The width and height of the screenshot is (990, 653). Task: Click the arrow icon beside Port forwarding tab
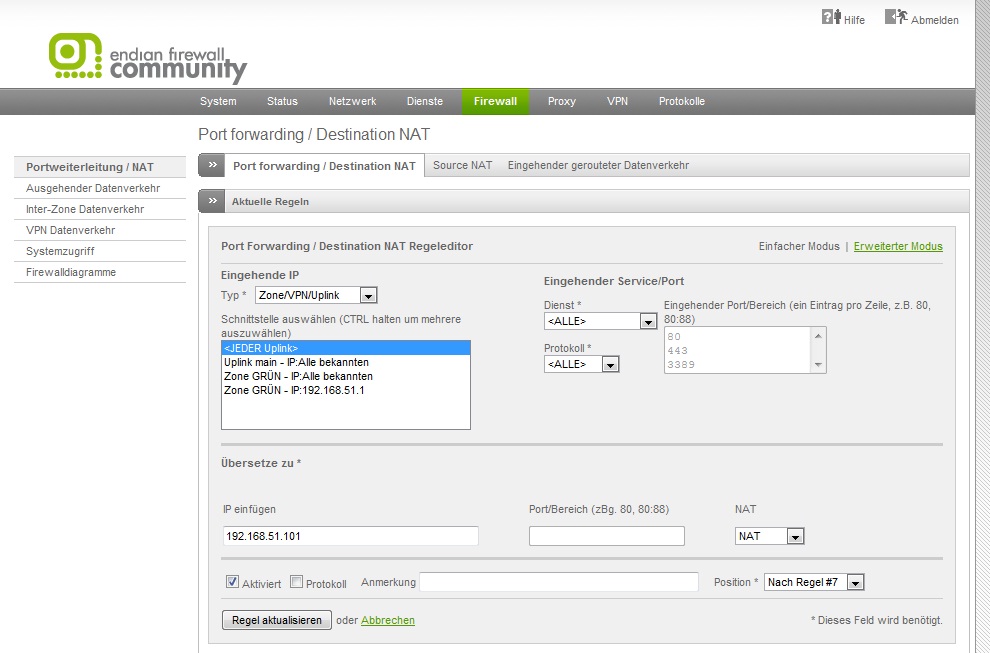point(212,165)
